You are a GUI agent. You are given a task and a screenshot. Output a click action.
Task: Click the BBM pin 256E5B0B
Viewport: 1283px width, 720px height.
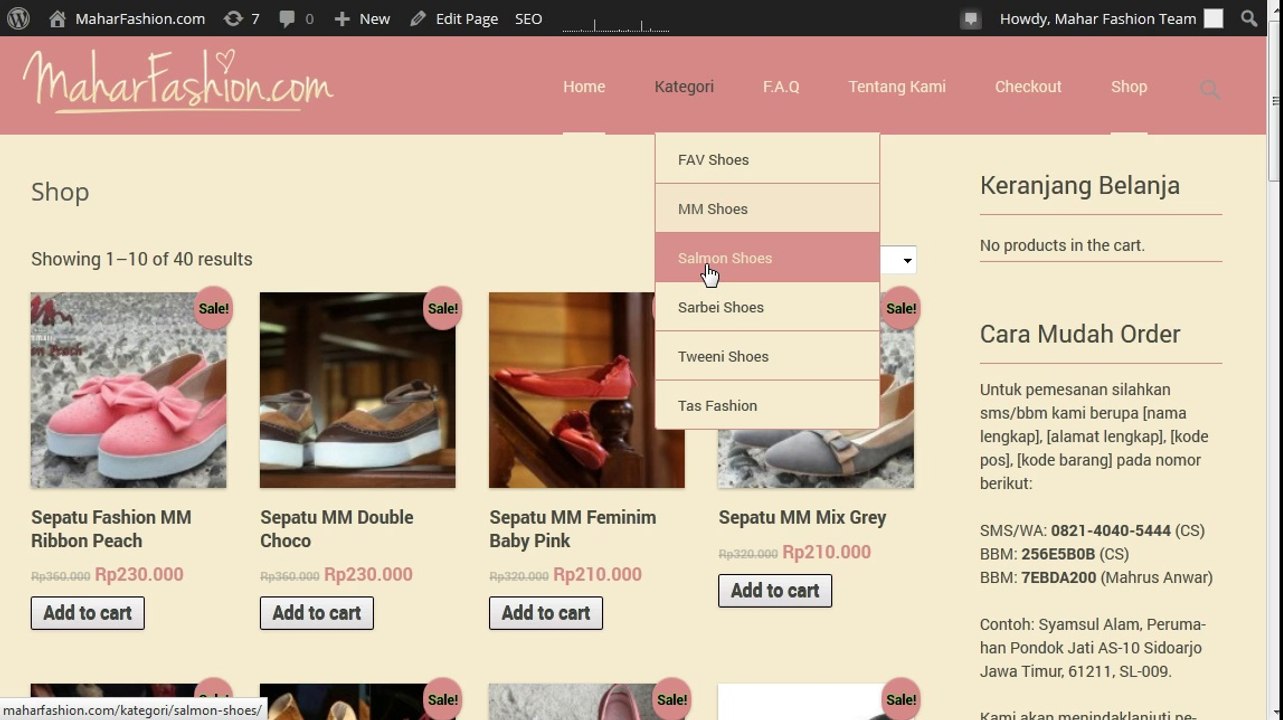pos(1058,554)
